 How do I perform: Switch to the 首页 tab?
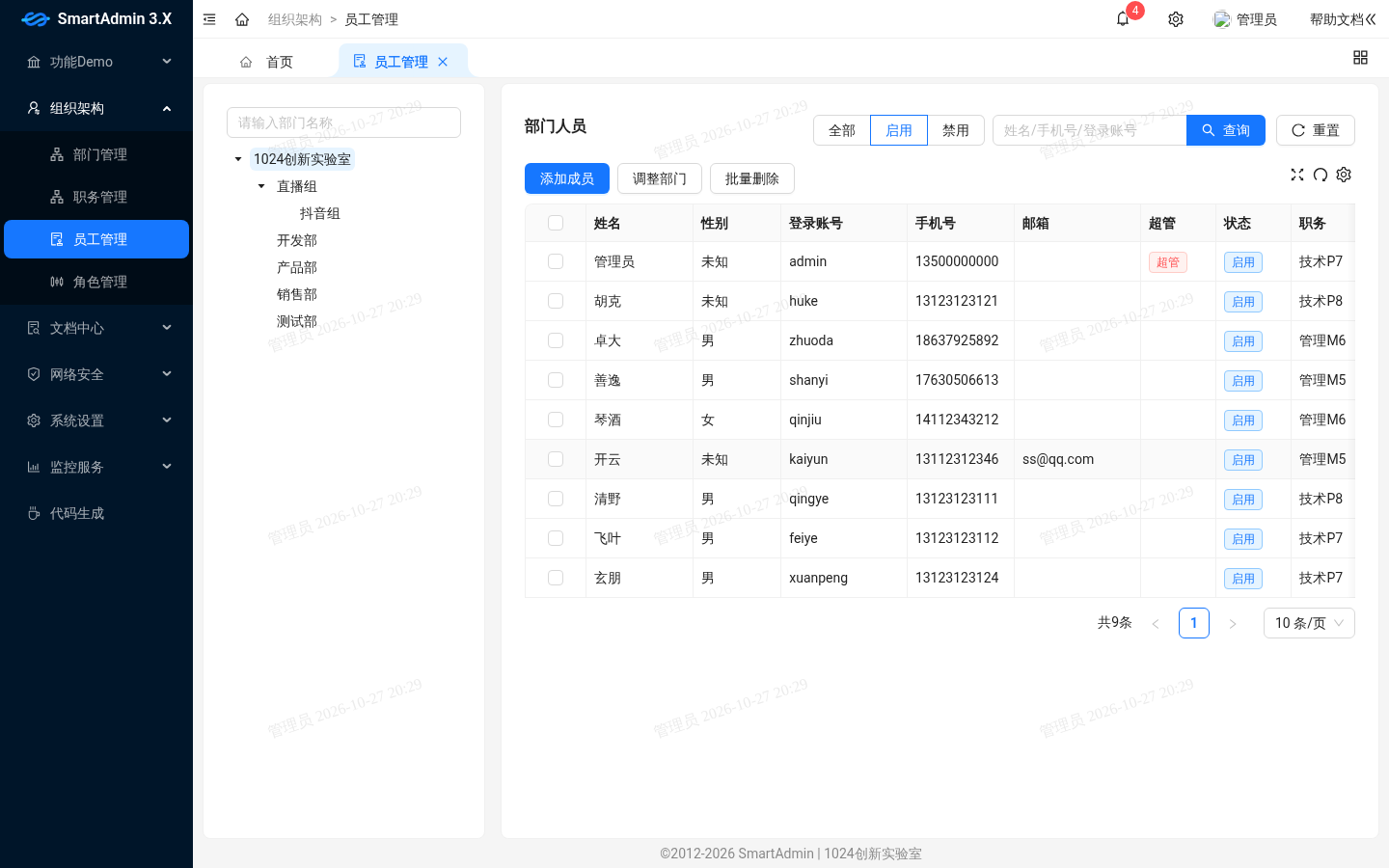[x=266, y=62]
